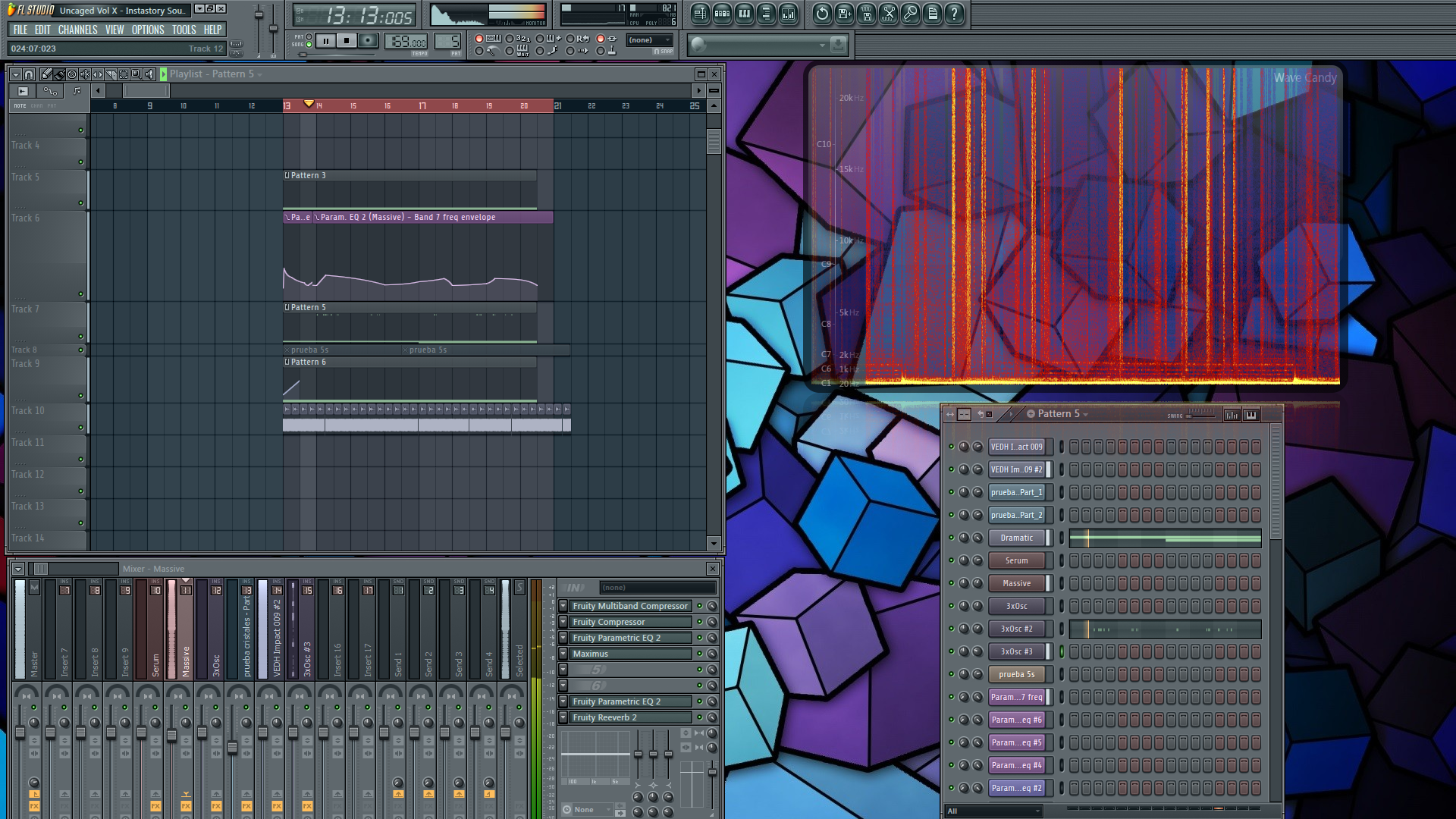Click the undo history toolbar icon
Viewport: 1456px width, 819px height.
(822, 13)
